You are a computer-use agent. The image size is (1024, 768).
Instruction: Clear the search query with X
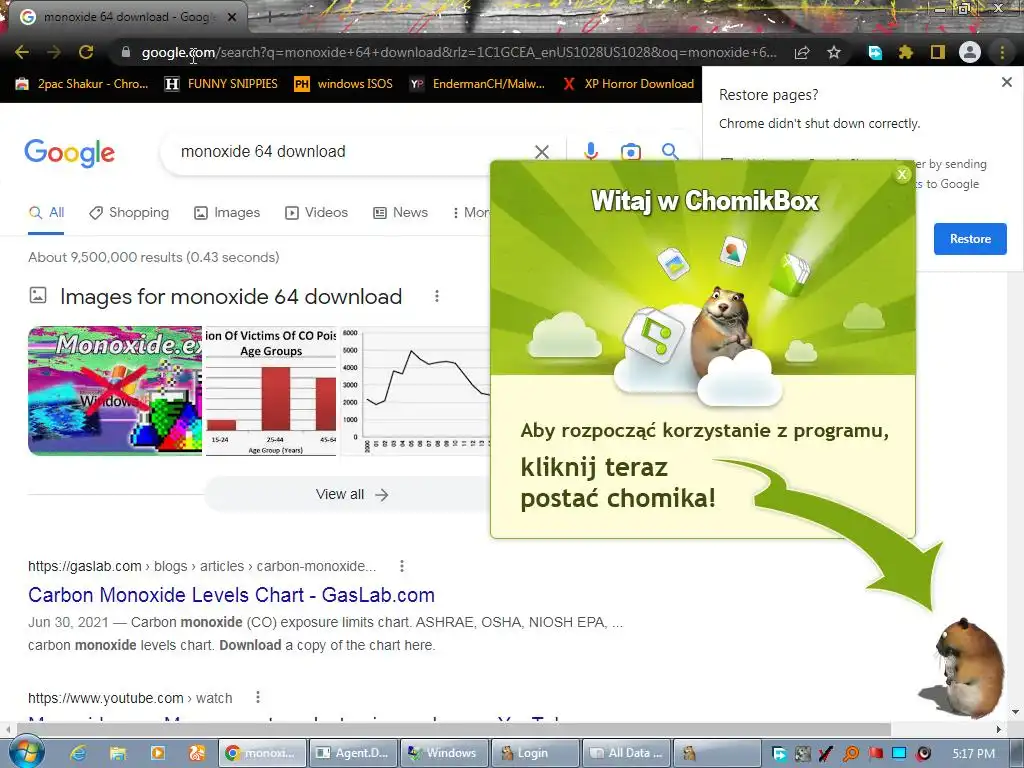point(542,152)
